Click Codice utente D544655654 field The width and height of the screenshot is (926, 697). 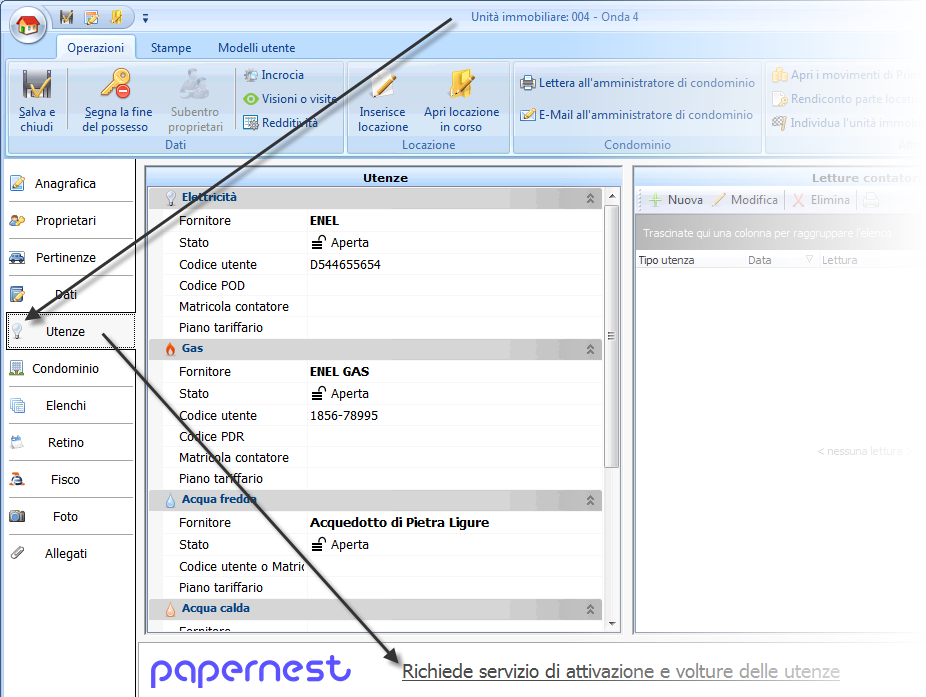click(x=454, y=265)
